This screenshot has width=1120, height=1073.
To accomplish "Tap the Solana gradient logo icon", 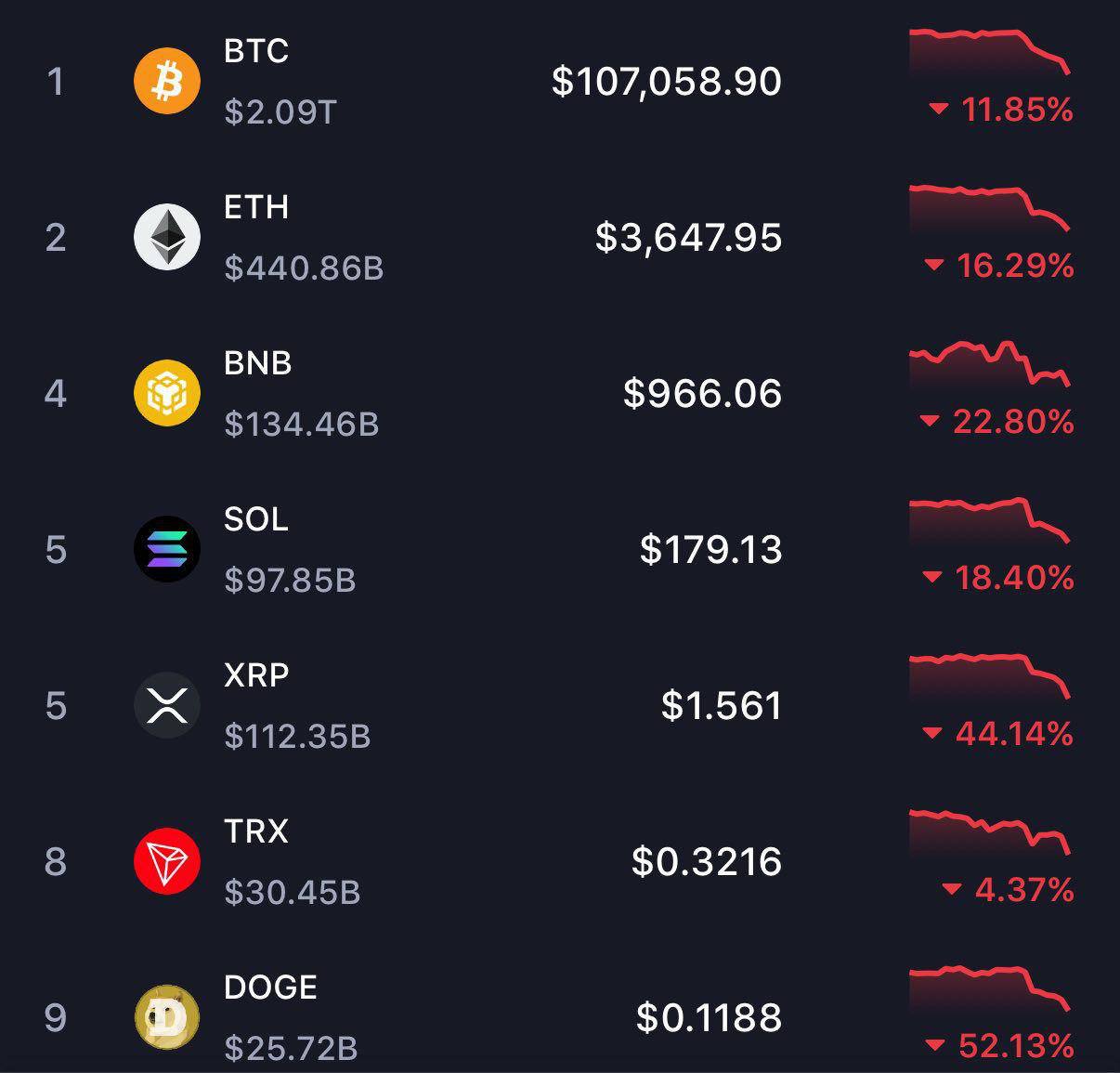I will coord(167,549).
